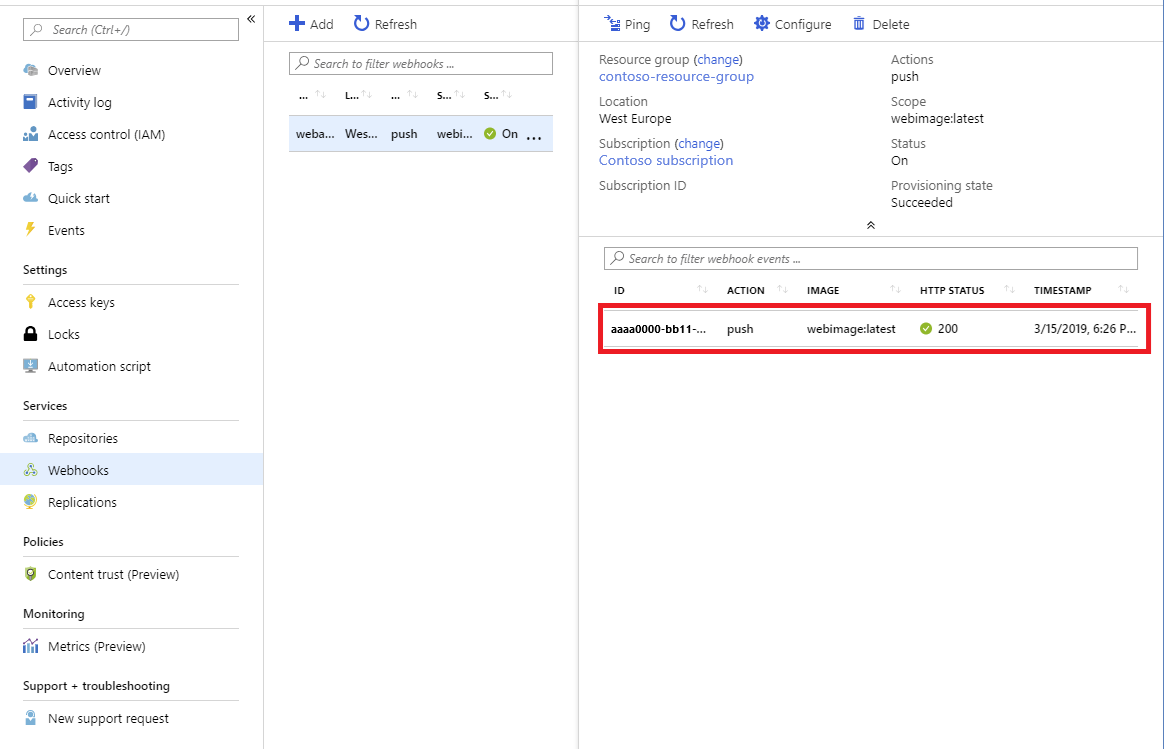1164x749 pixels.
Task: Open the Locks settings
Action: (66, 334)
